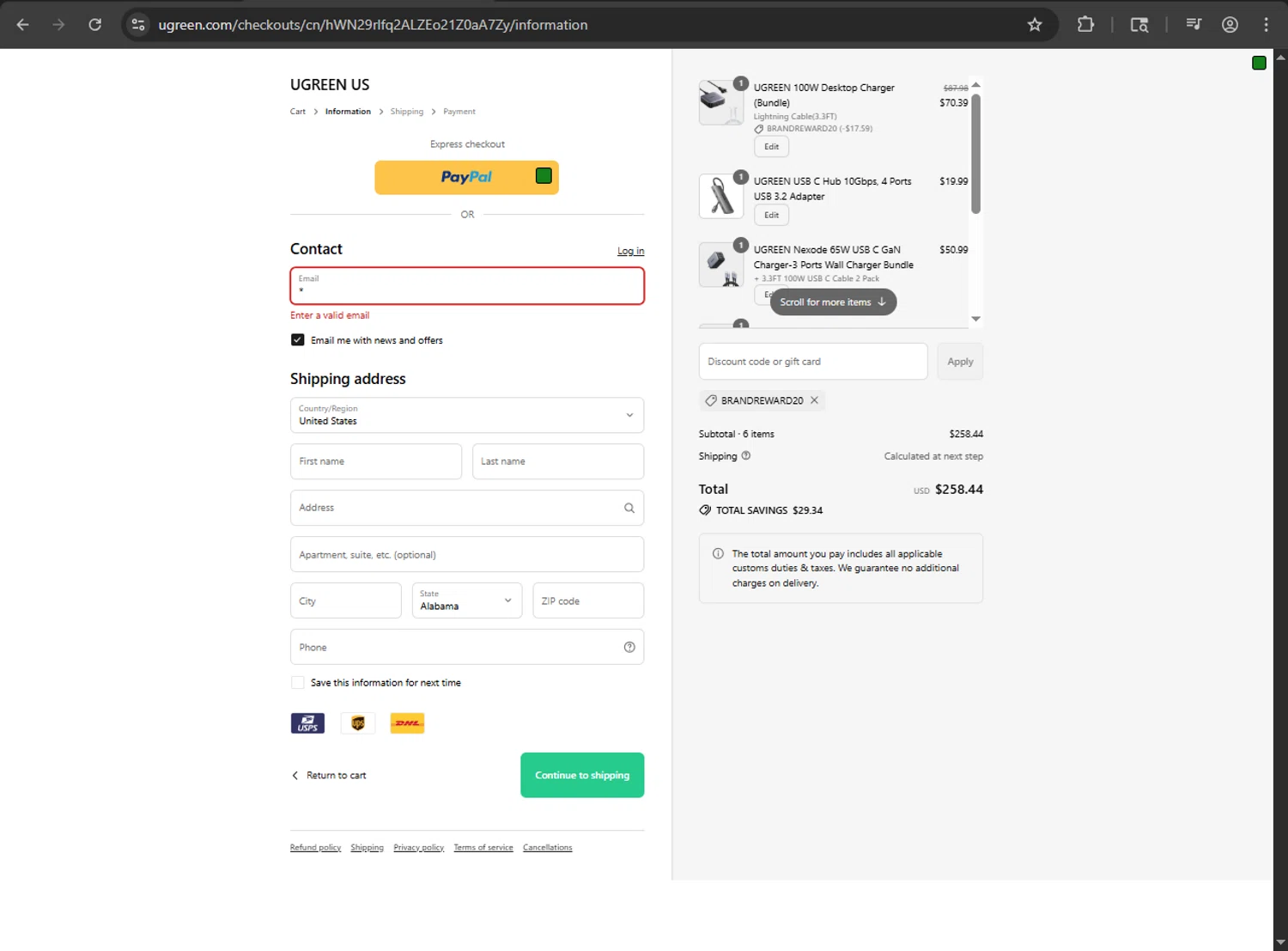Click the address search magnifier icon
The width and height of the screenshot is (1288, 951).
click(x=629, y=508)
